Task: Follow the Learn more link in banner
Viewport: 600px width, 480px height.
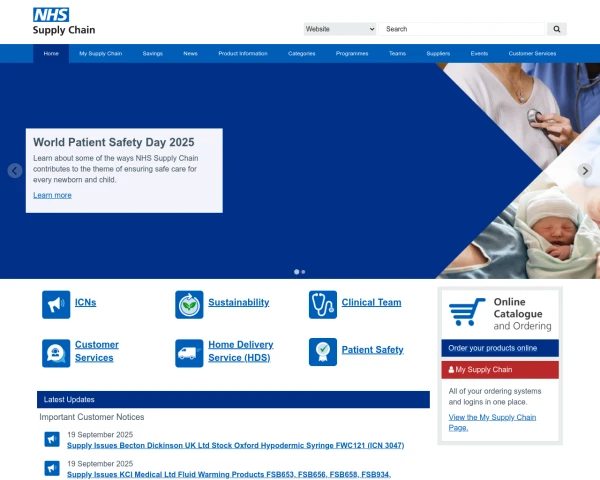Action: point(52,195)
